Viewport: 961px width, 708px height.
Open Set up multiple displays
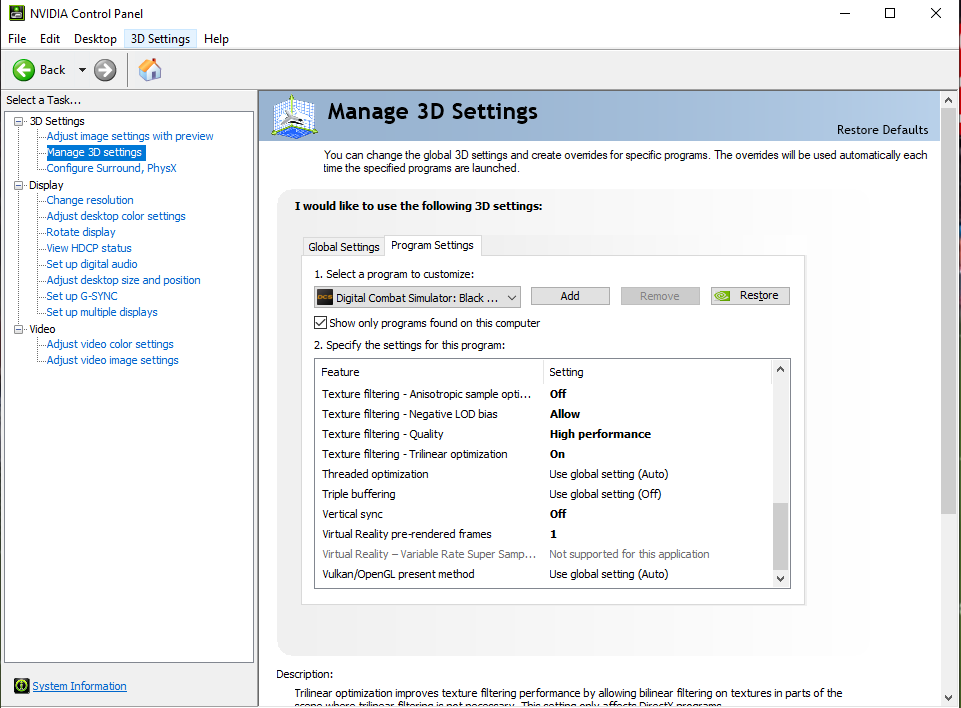102,311
